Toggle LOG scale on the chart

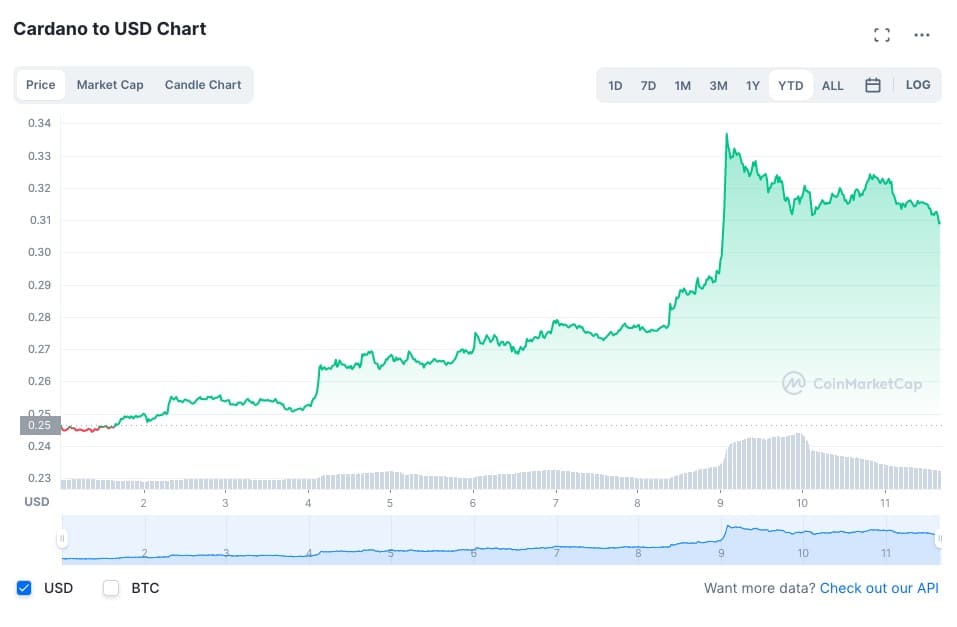click(x=918, y=85)
